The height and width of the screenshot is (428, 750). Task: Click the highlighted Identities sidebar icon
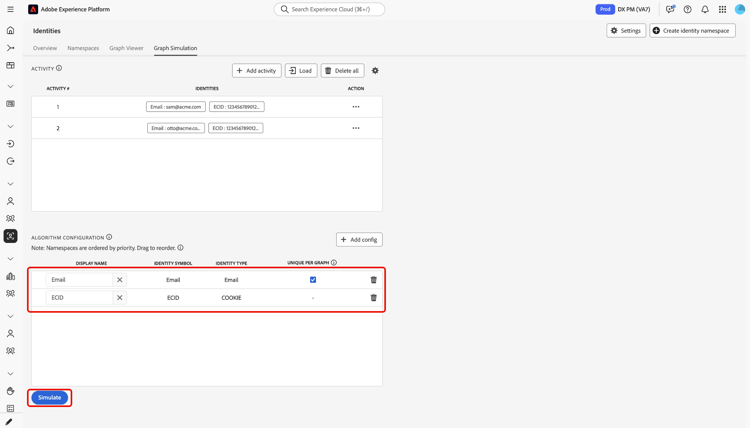pos(11,236)
